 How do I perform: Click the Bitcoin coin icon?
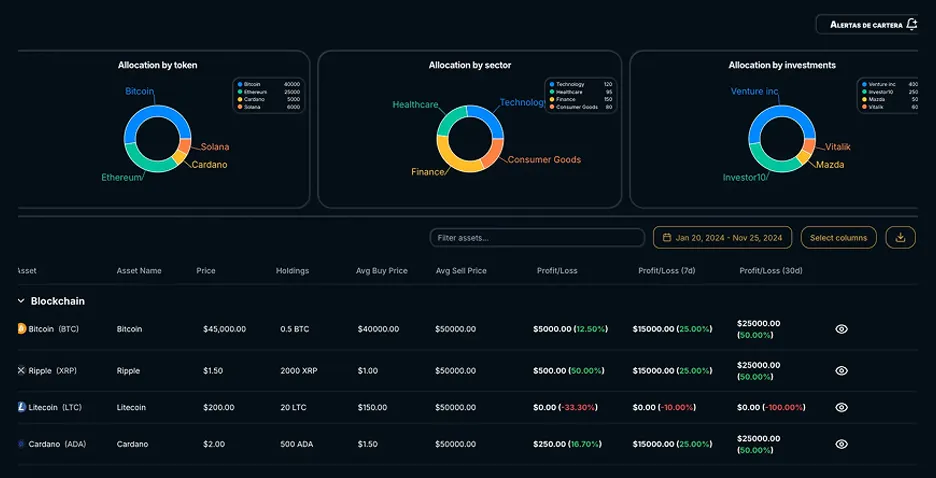click(21, 329)
